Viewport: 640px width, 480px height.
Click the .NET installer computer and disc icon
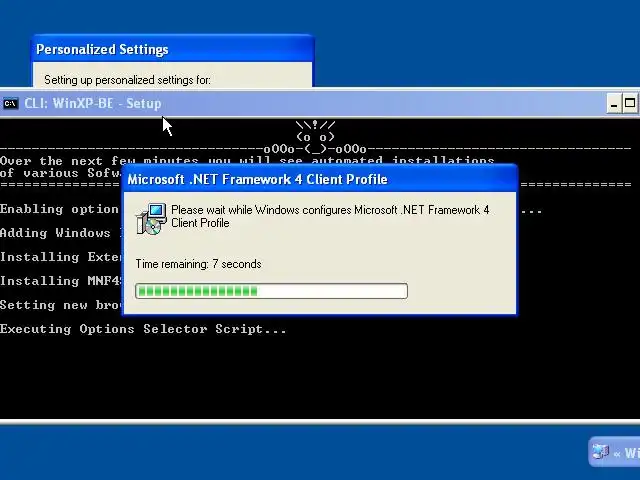[151, 219]
